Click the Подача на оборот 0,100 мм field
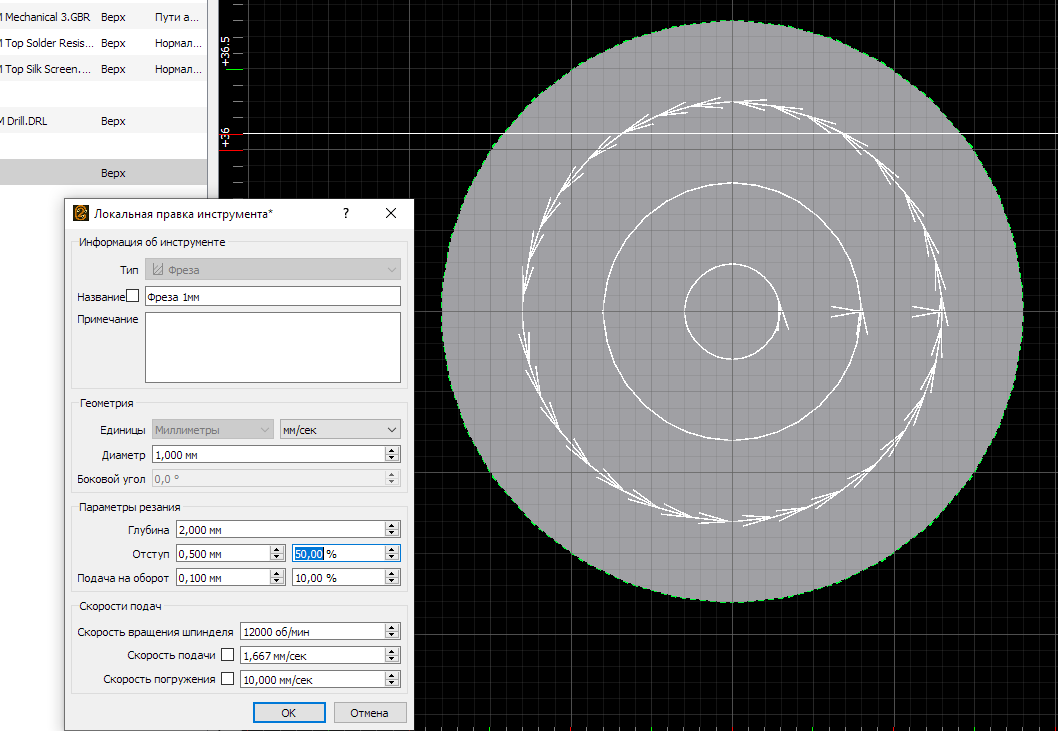 click(222, 578)
